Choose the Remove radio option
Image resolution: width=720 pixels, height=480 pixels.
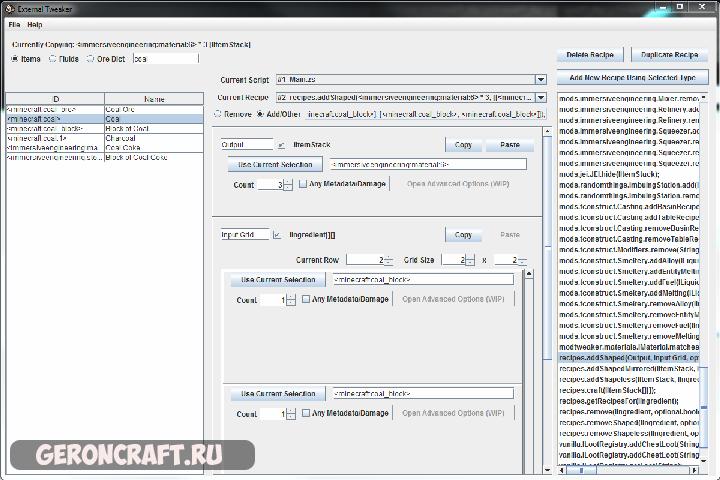pos(220,114)
